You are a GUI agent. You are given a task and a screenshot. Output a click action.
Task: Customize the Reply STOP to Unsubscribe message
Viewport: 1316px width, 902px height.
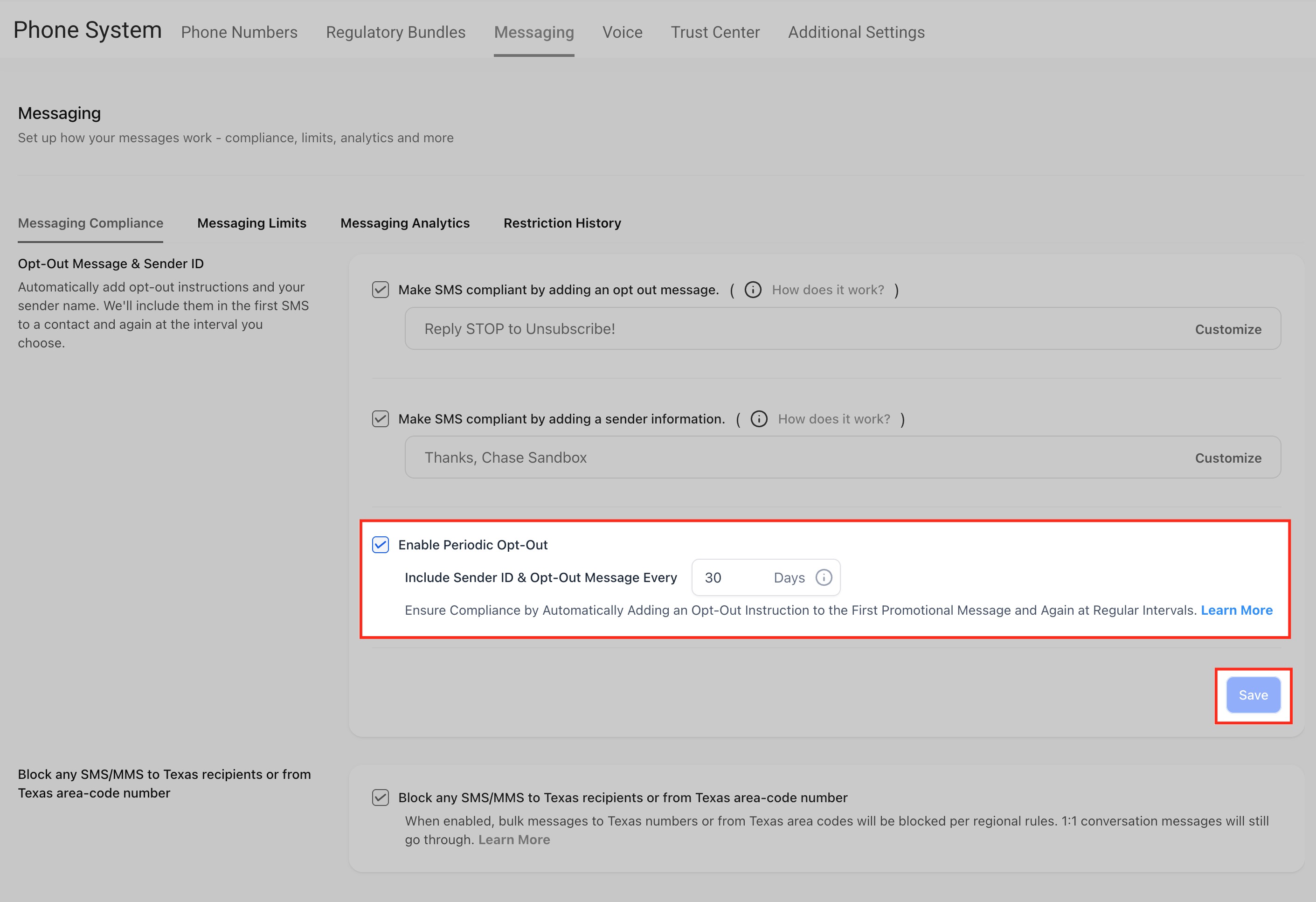[x=1228, y=330]
